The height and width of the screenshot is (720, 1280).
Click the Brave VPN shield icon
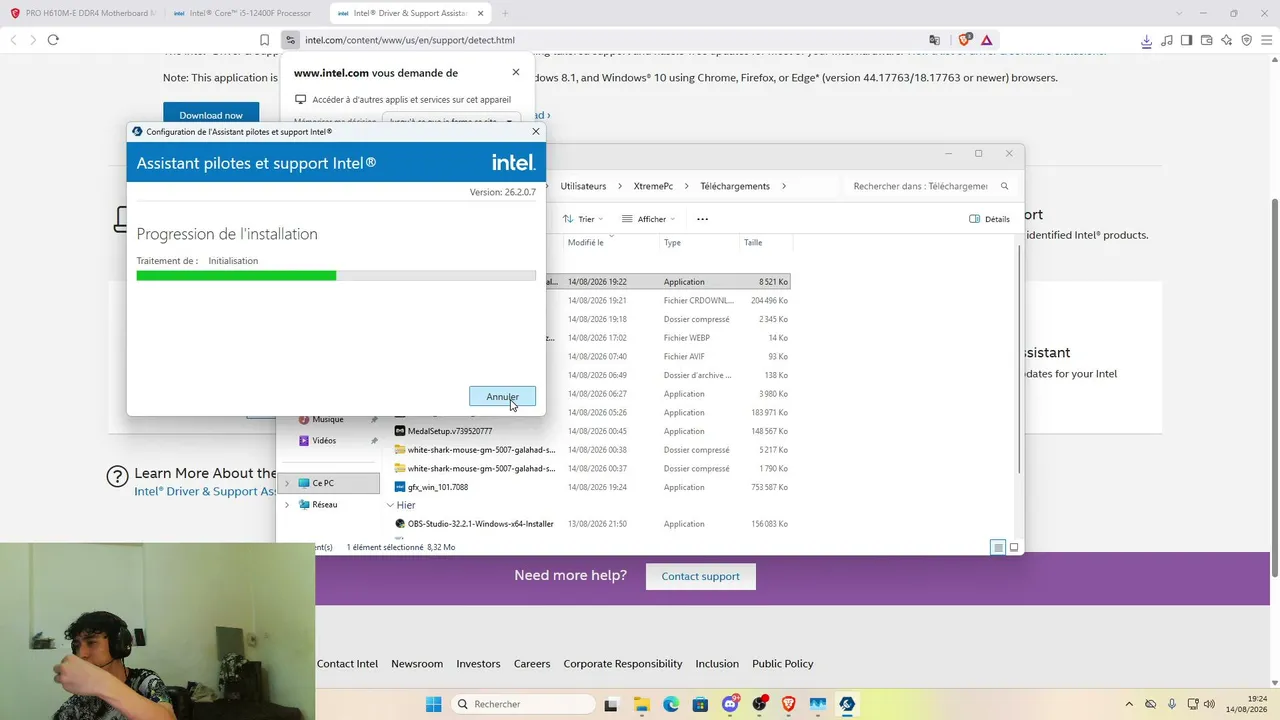point(1246,40)
